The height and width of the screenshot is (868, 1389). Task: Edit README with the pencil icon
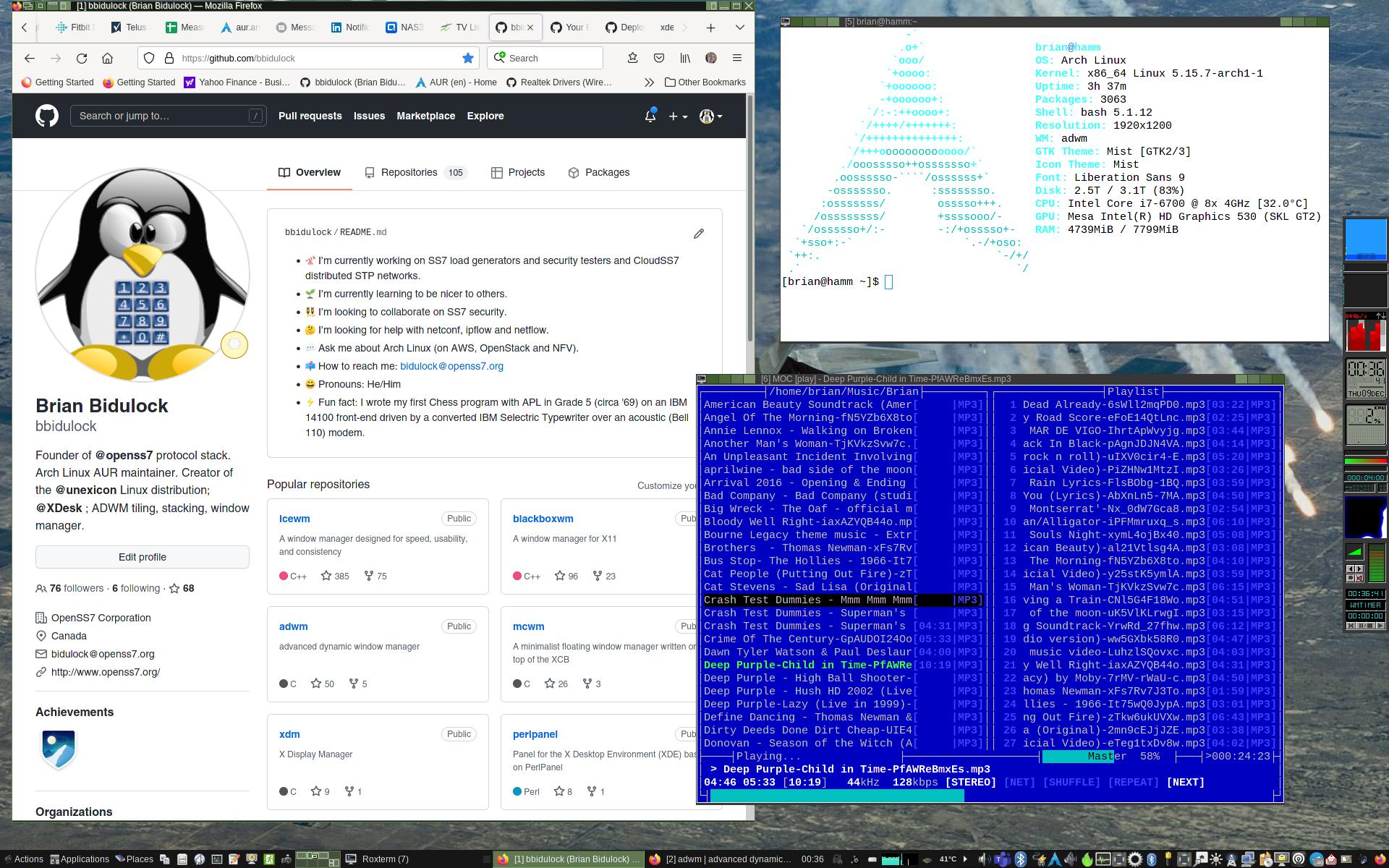coord(698,233)
